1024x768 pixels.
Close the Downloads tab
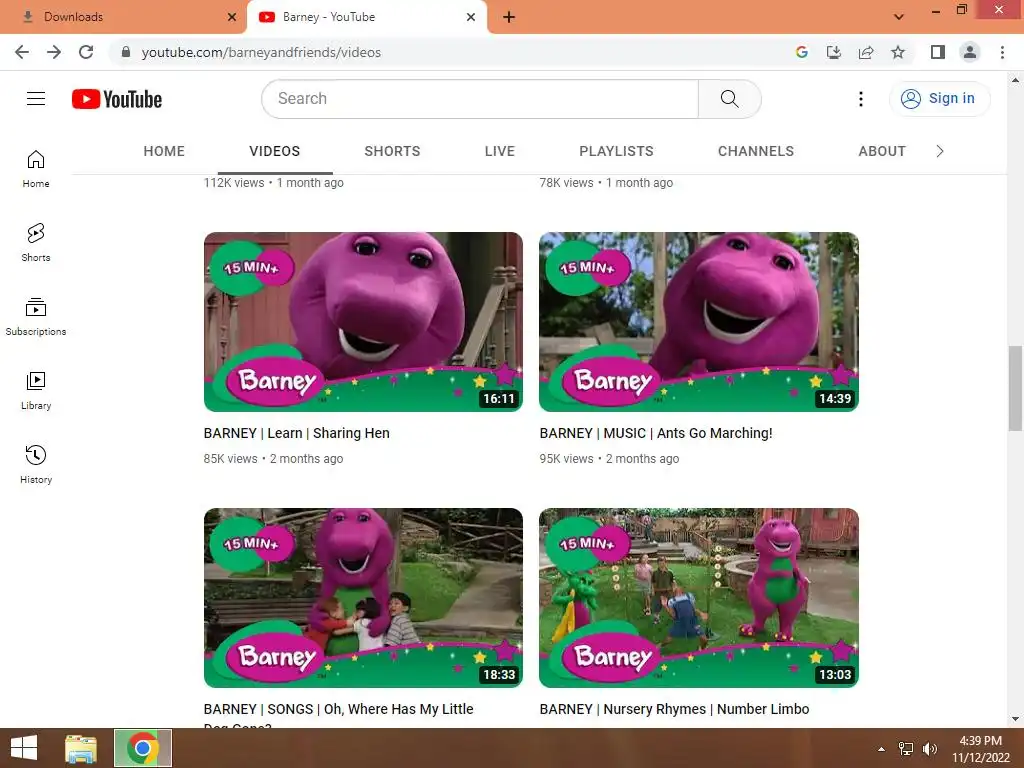pos(232,17)
